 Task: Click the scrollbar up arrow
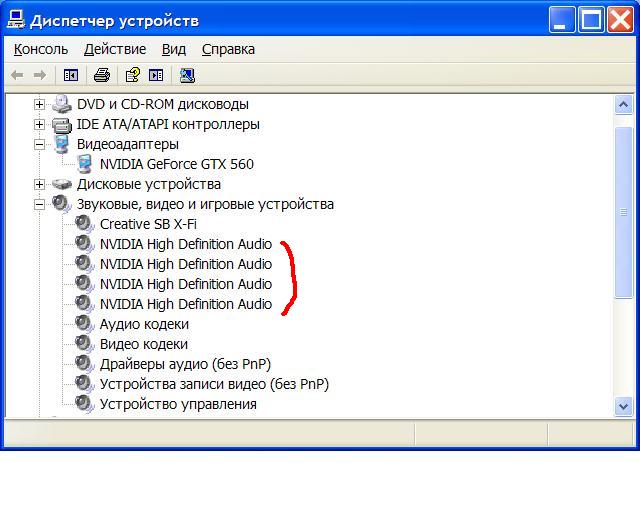click(x=623, y=105)
